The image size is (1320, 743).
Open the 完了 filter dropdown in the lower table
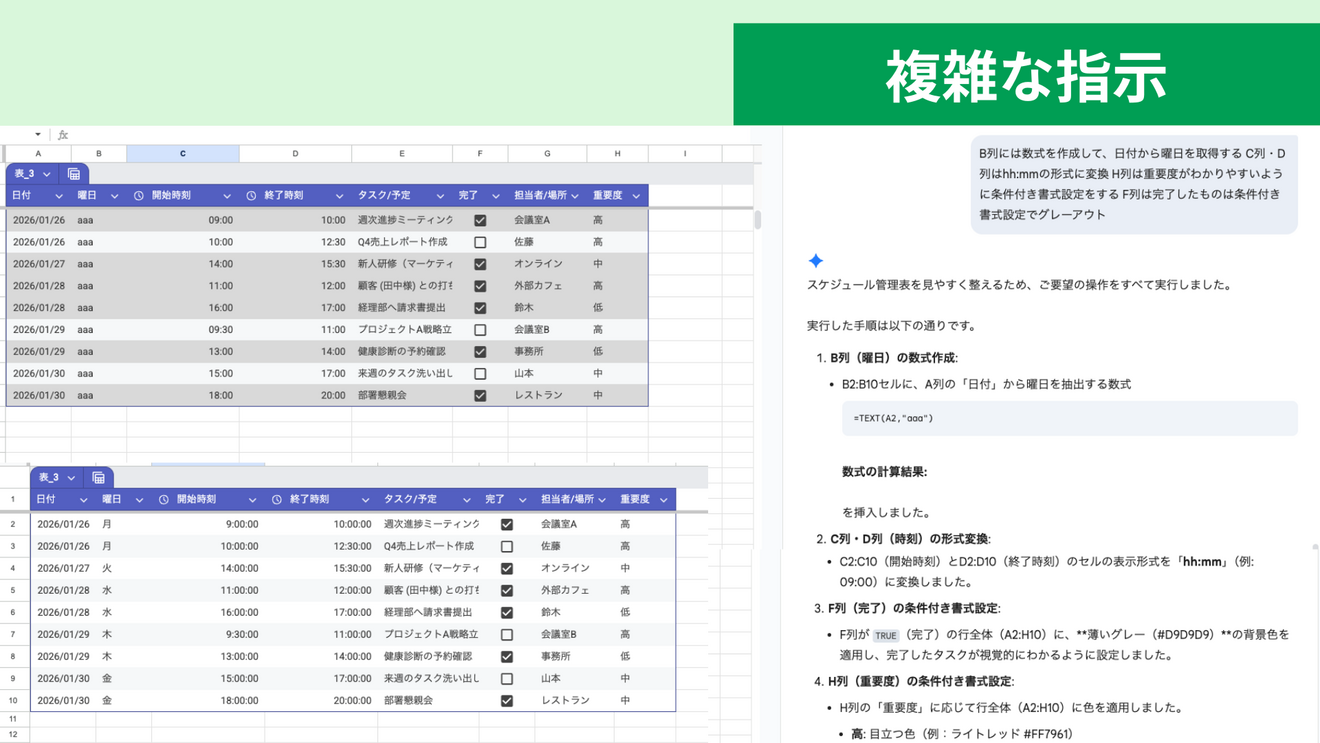tap(522, 499)
